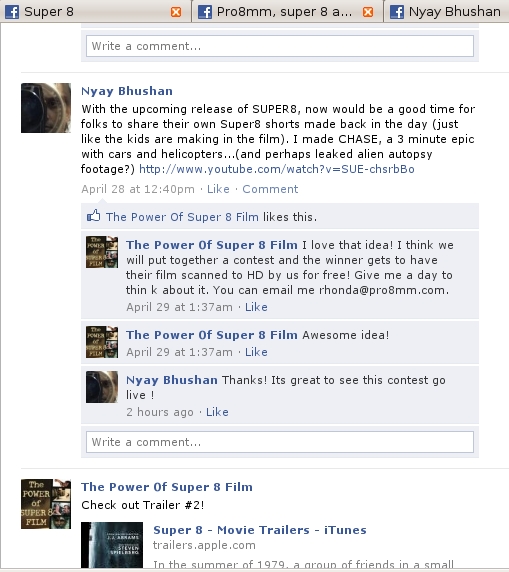Open Super 8 - Movie Trailers - iTunes link
Viewport: 509px width, 572px height.
click(260, 530)
